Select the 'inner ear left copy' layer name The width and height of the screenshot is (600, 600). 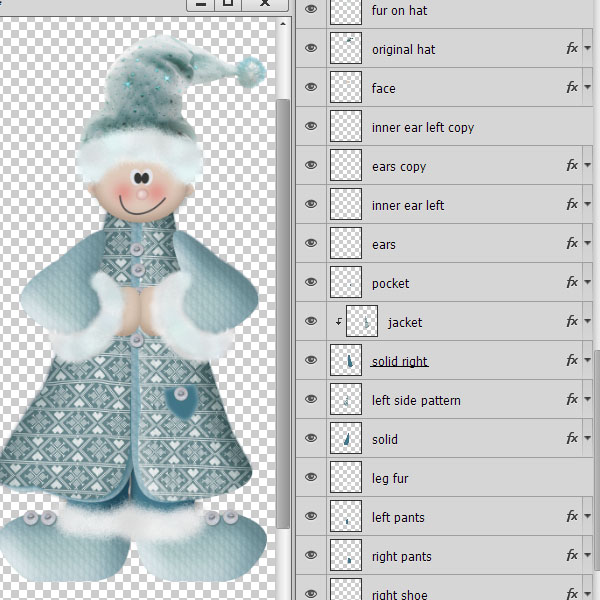point(423,127)
